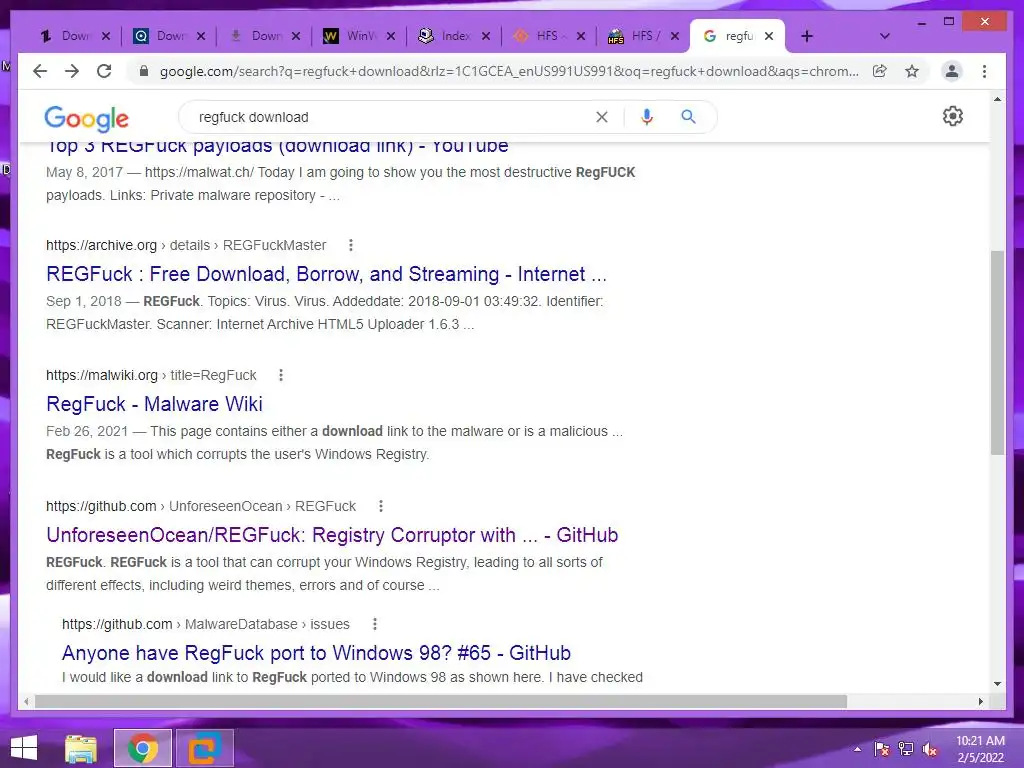Open the options menu for the archive.org result
This screenshot has height=768, width=1024.
351,245
